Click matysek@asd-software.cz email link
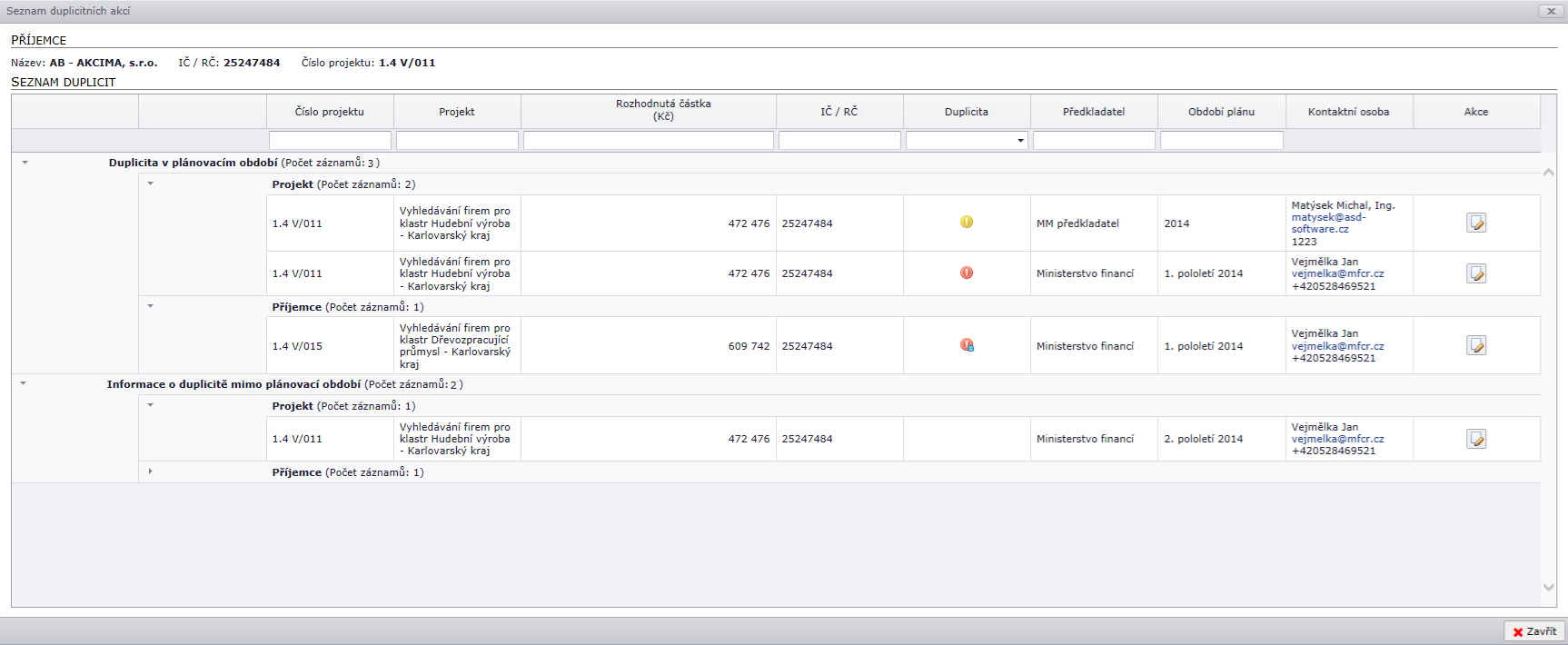Viewport: 1568px width, 645px height. pos(1328,223)
